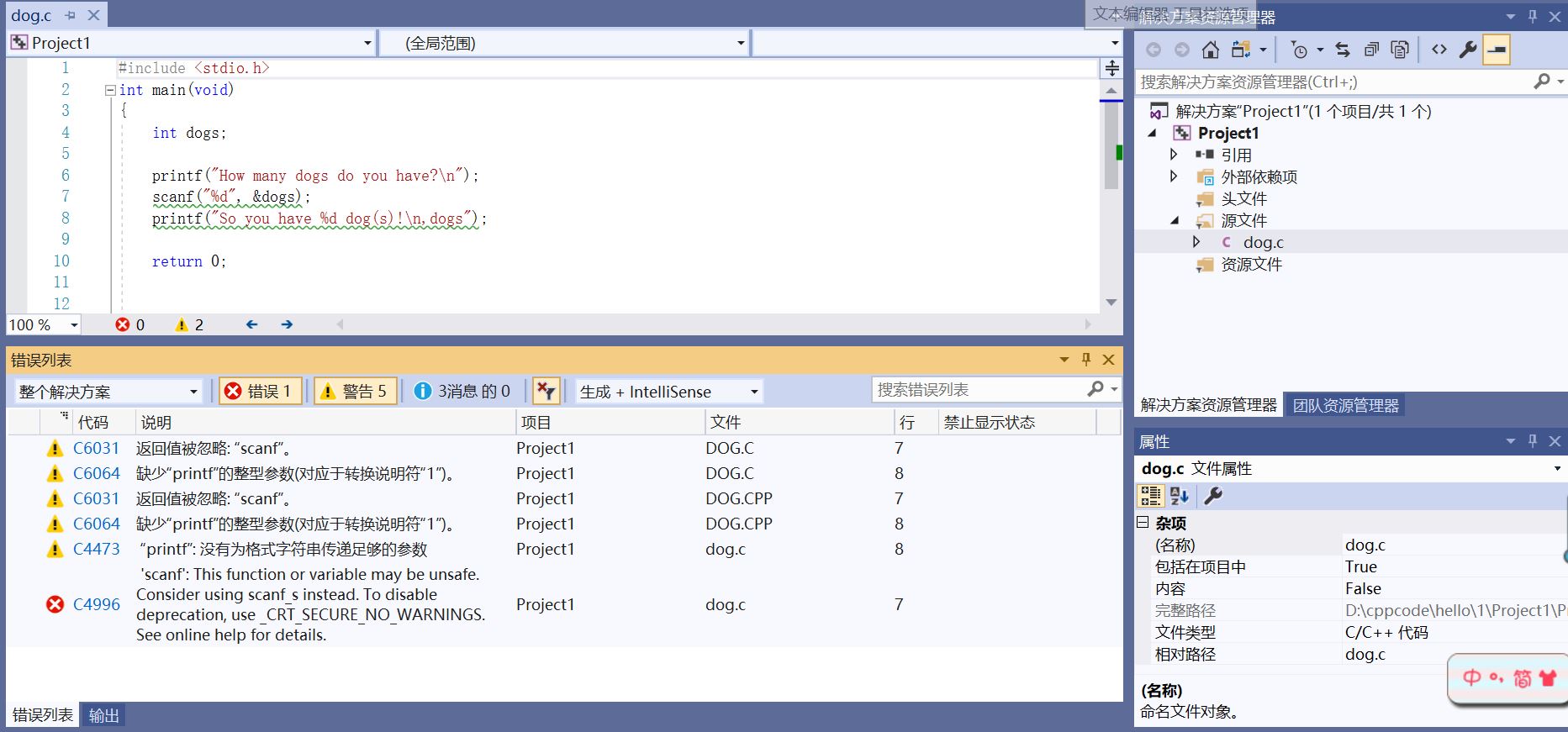Click the Forward arrow in Solution Explorer toolbar
Viewport: 1568px width, 732px height.
(x=1182, y=50)
